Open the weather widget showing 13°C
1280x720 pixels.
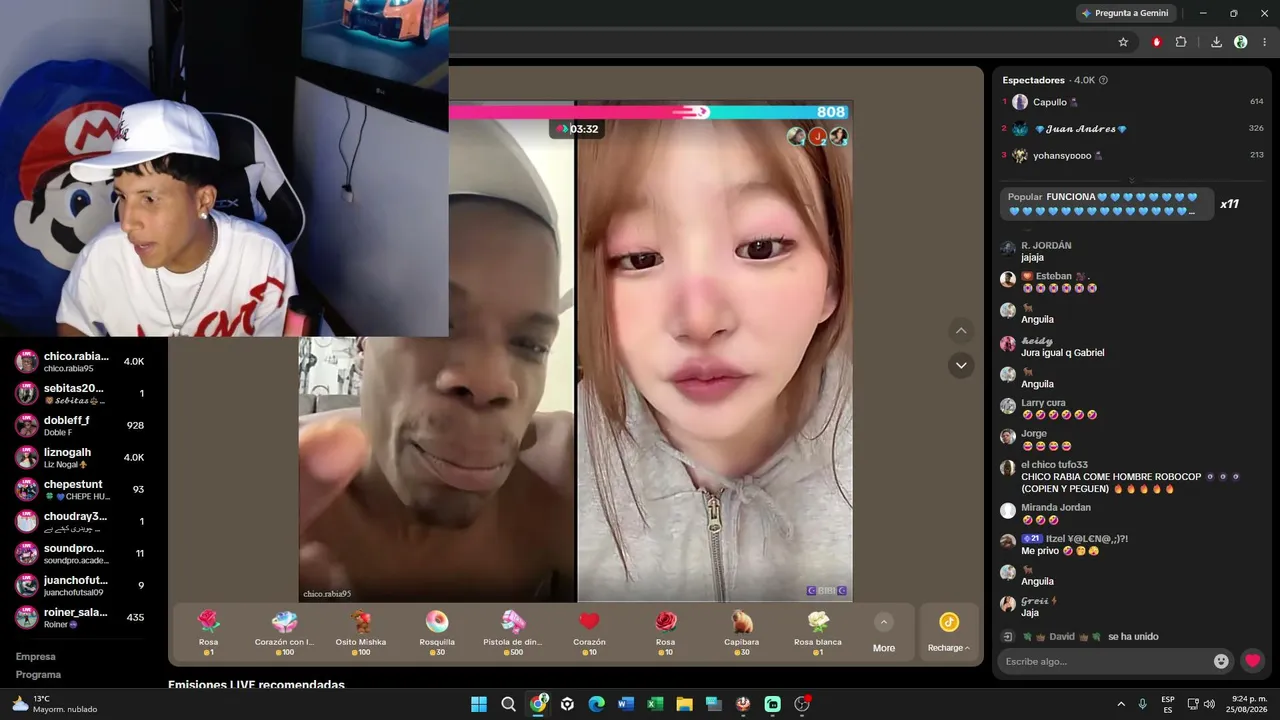[54, 704]
